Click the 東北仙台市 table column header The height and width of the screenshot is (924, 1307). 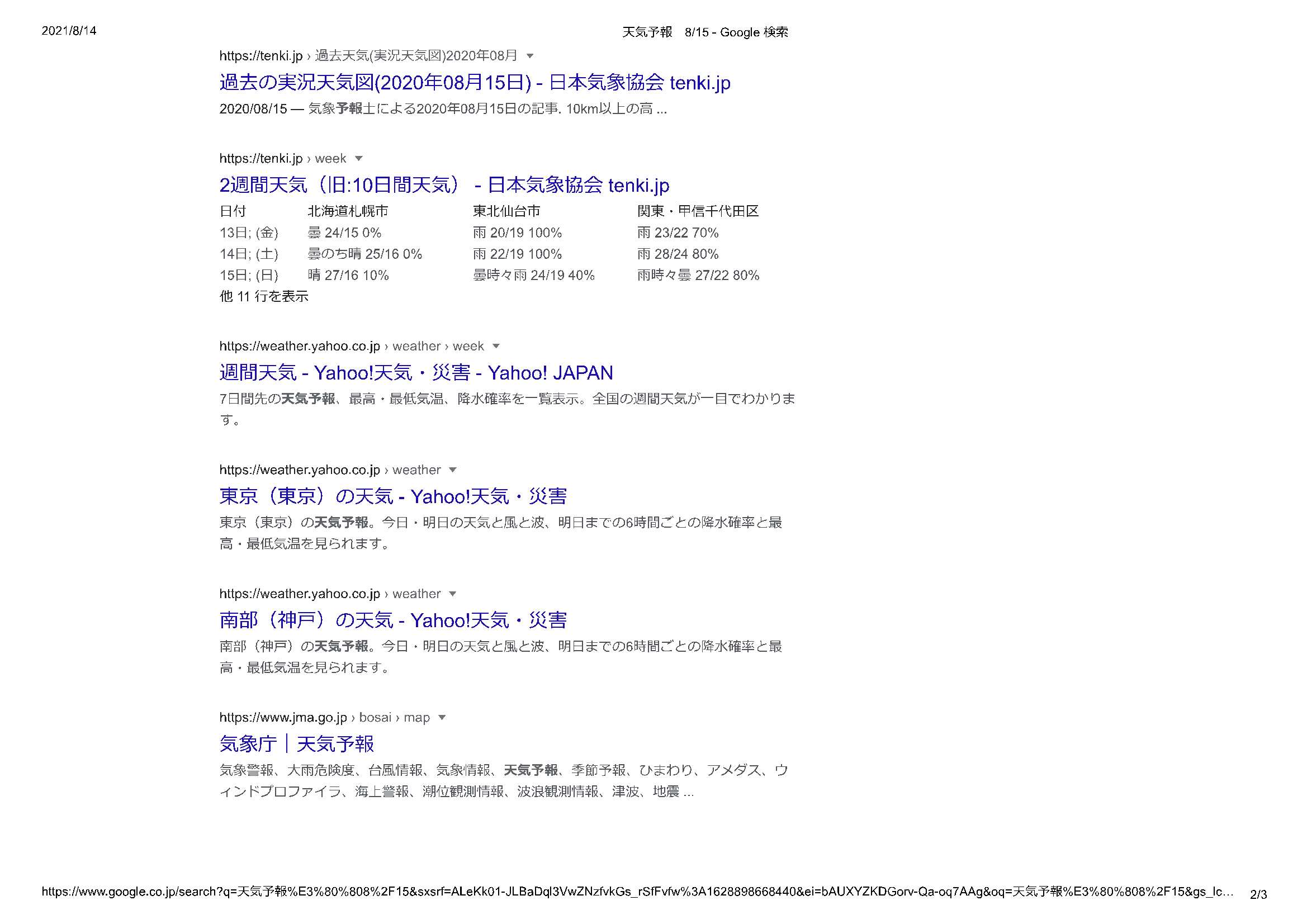(x=506, y=211)
